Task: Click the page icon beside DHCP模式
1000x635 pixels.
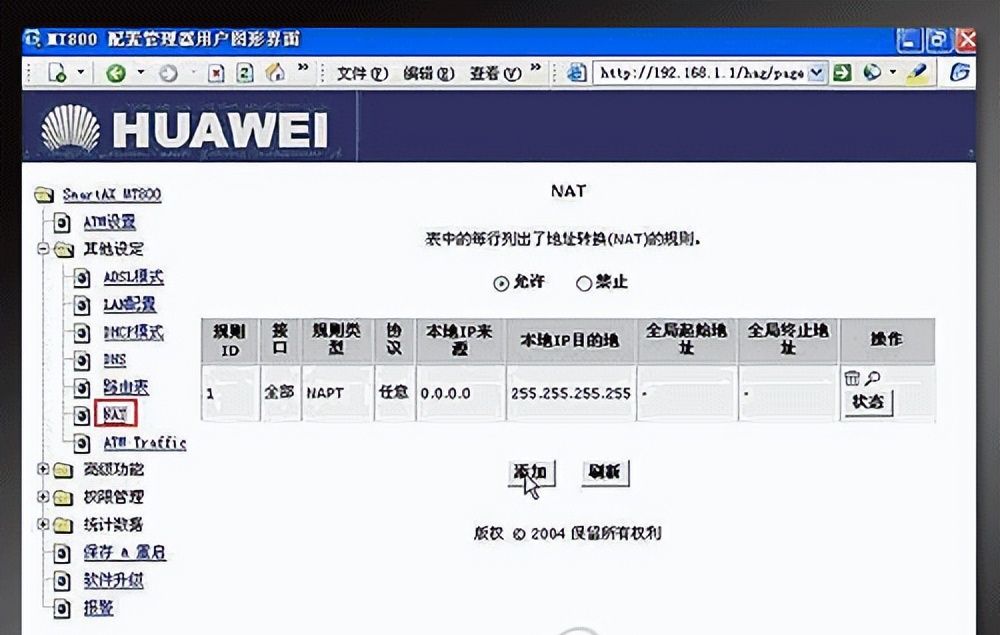Action: (x=82, y=333)
